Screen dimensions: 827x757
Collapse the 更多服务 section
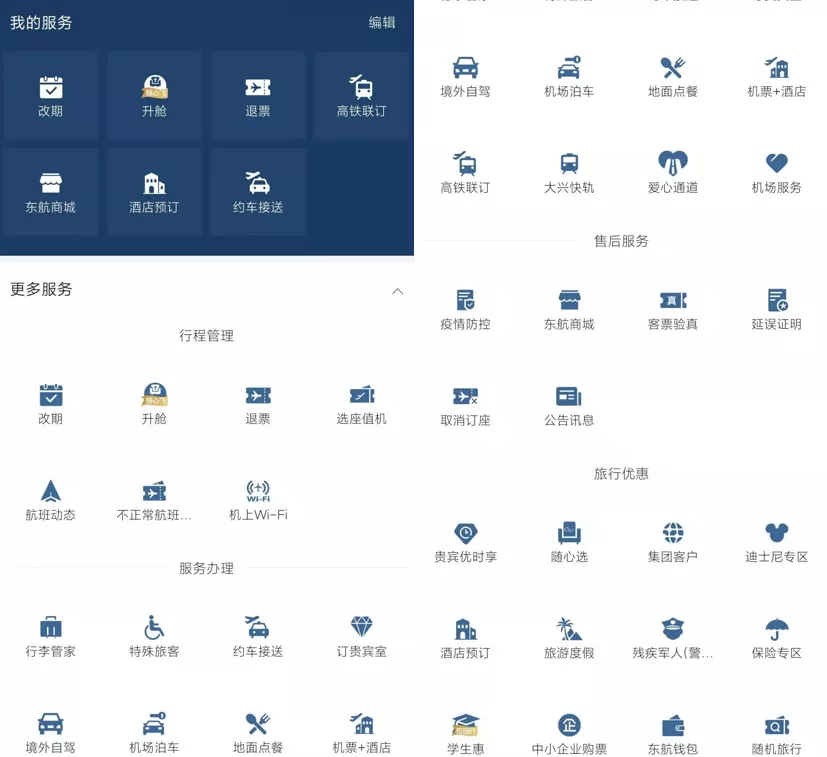[397, 290]
